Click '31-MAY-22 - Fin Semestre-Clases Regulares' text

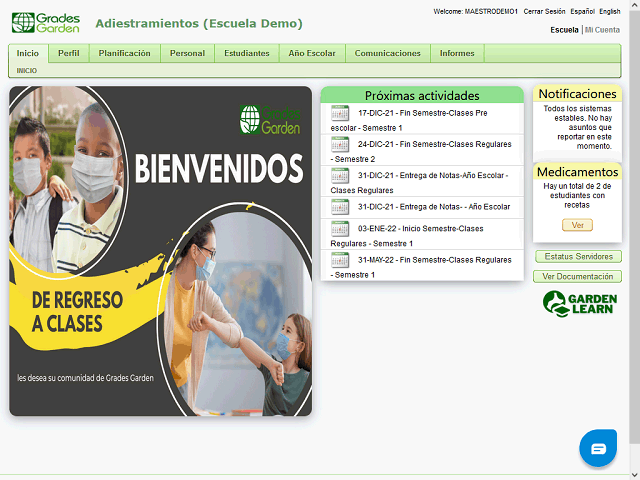434,260
